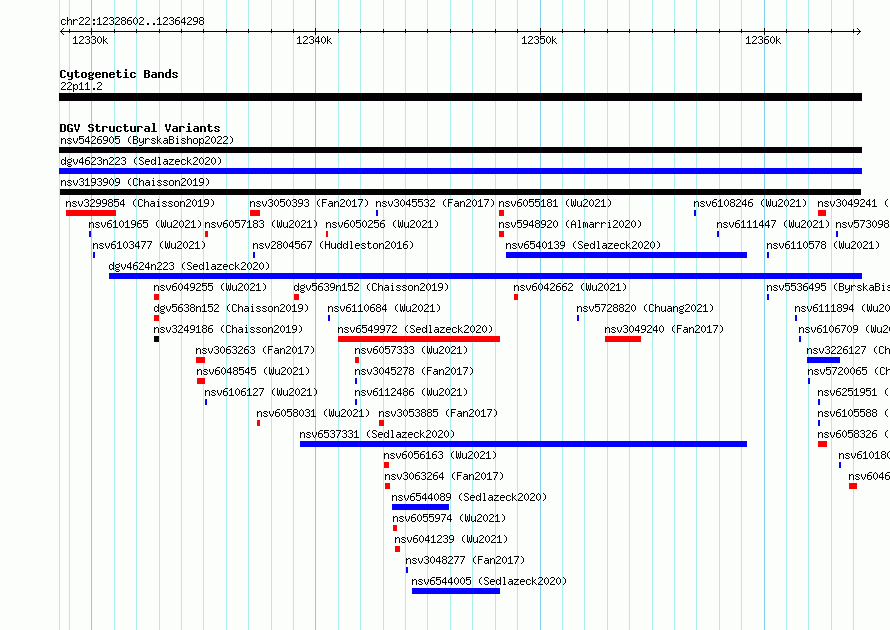890x630 pixels.
Task: Select nsv6106127 (Wu2021) label
Action: point(261,392)
